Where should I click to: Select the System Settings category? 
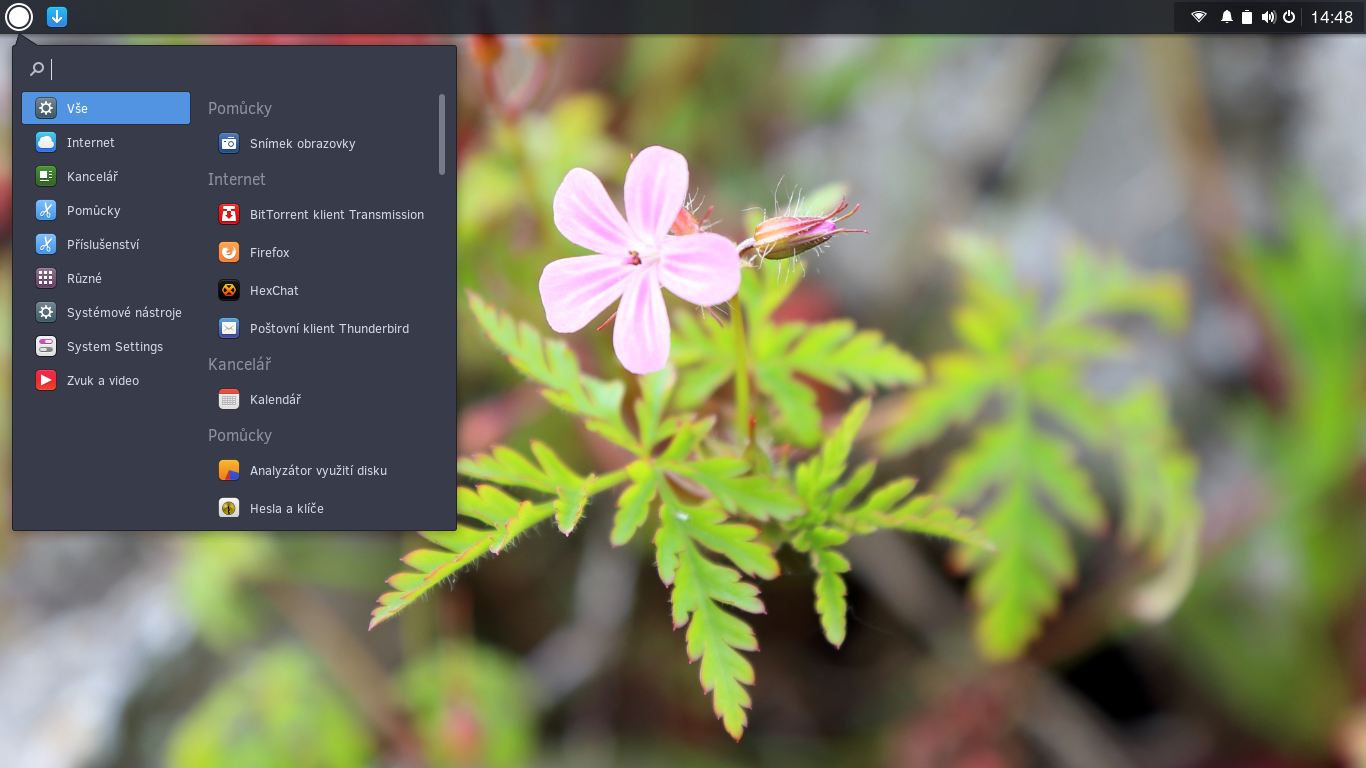coord(106,346)
